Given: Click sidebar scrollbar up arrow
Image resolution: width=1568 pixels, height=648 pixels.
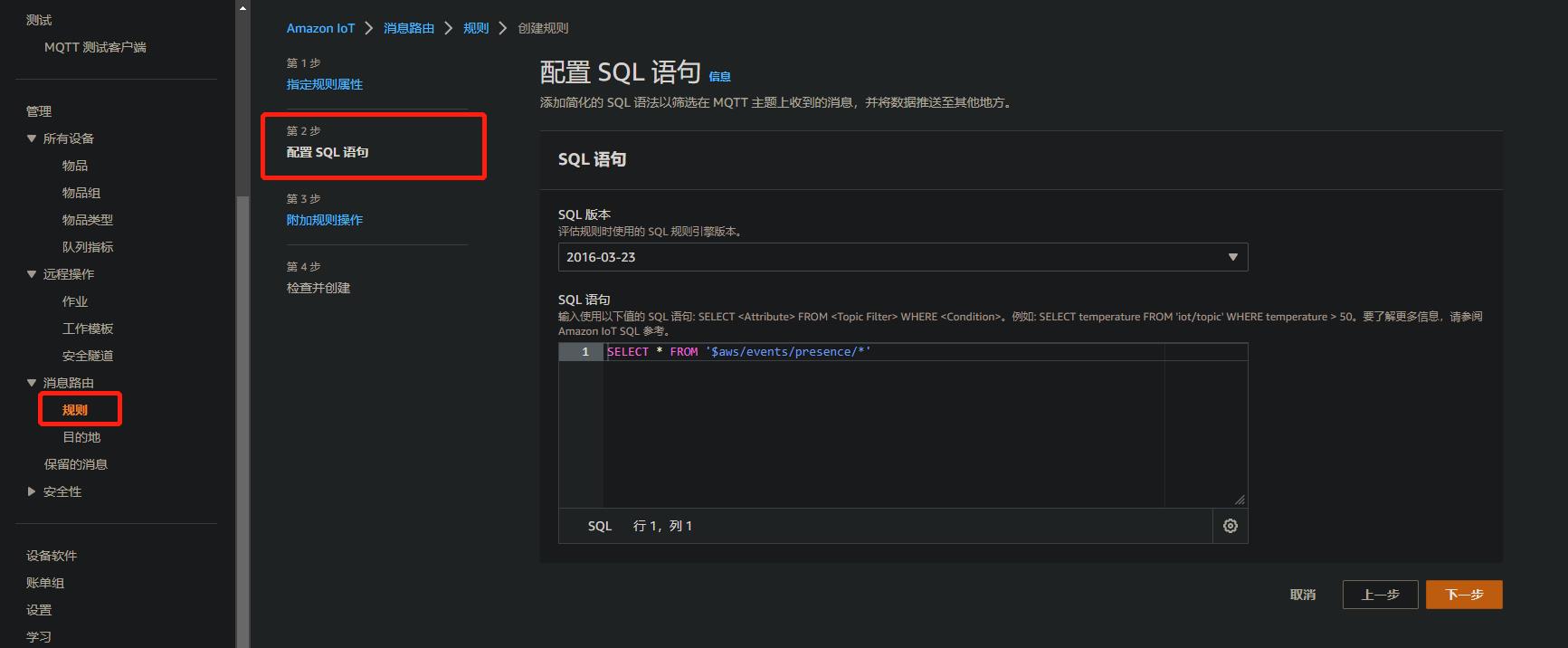Looking at the screenshot, I should (242, 7).
